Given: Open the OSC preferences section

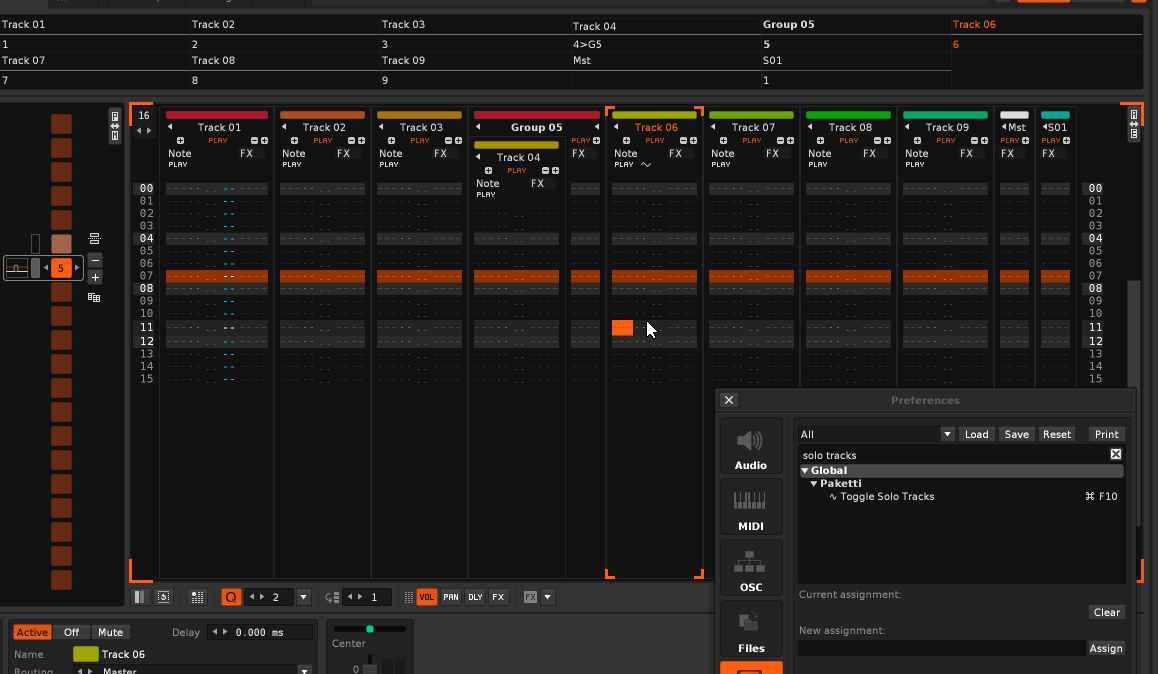Looking at the screenshot, I should tap(751, 569).
